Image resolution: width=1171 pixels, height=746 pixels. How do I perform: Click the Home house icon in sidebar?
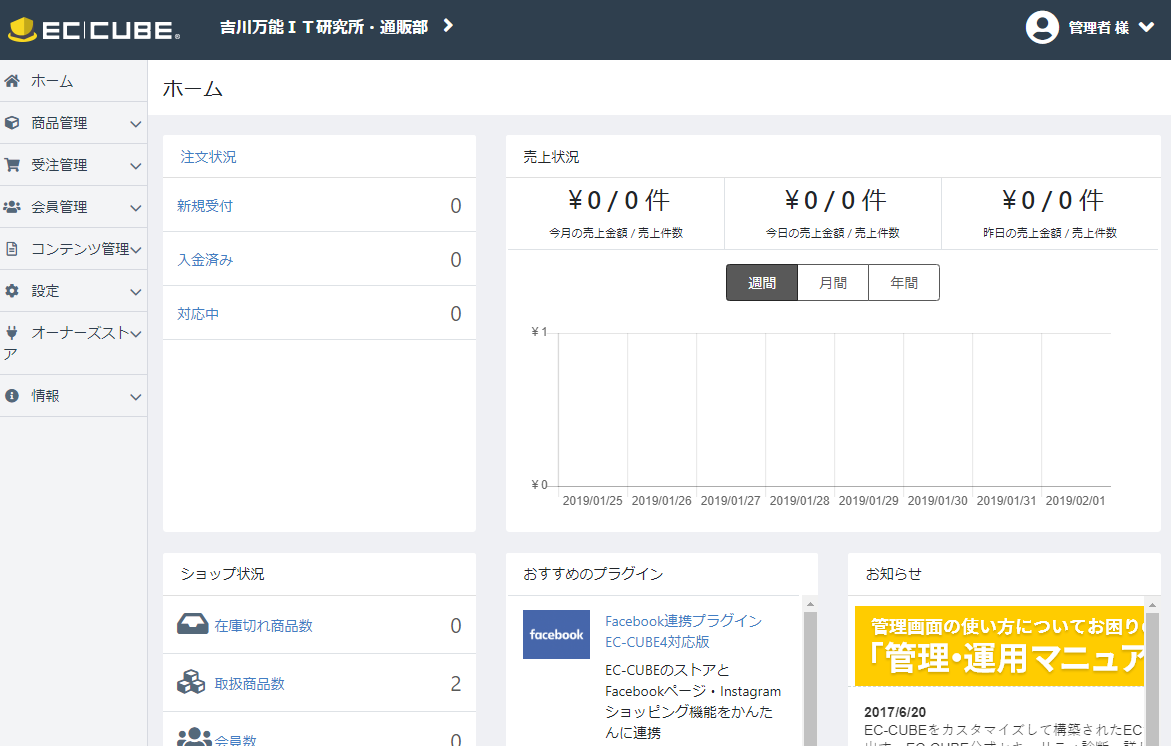[x=12, y=81]
